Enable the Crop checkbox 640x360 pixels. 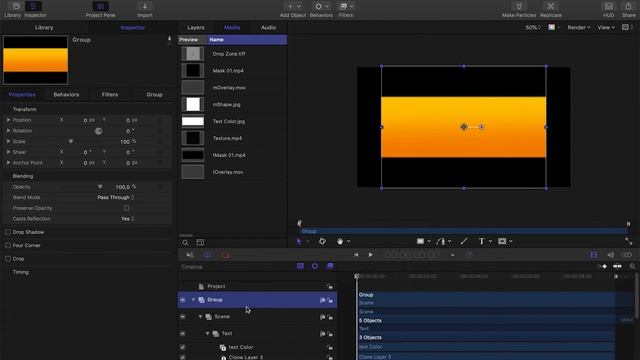pyautogui.click(x=8, y=259)
